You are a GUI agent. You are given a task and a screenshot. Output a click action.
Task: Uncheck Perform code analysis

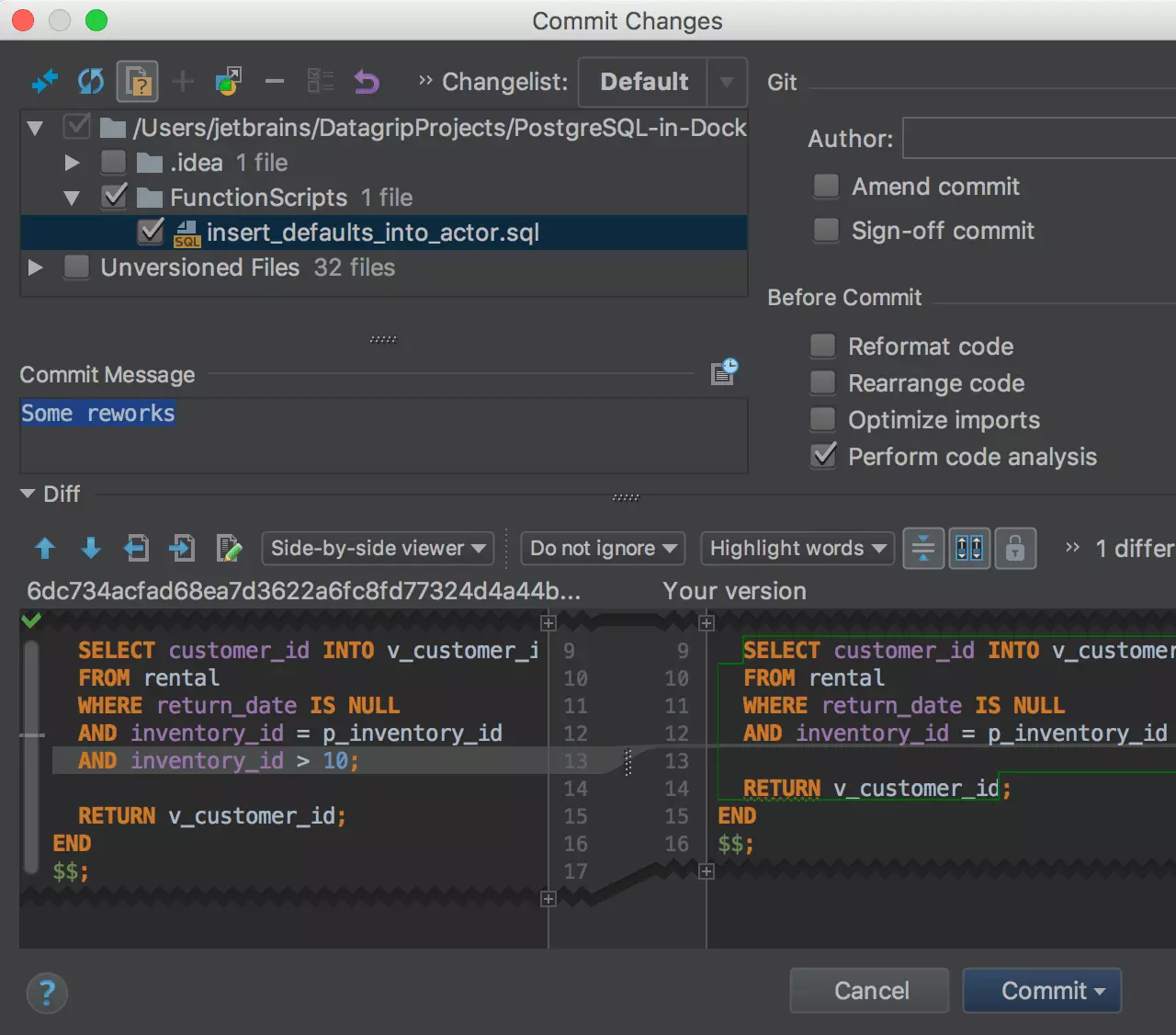coord(824,457)
